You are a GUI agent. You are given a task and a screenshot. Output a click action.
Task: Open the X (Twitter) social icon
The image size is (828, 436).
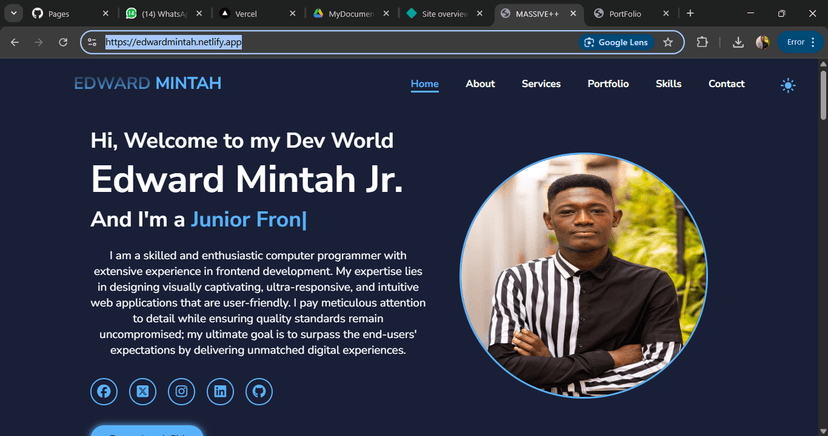coord(143,391)
